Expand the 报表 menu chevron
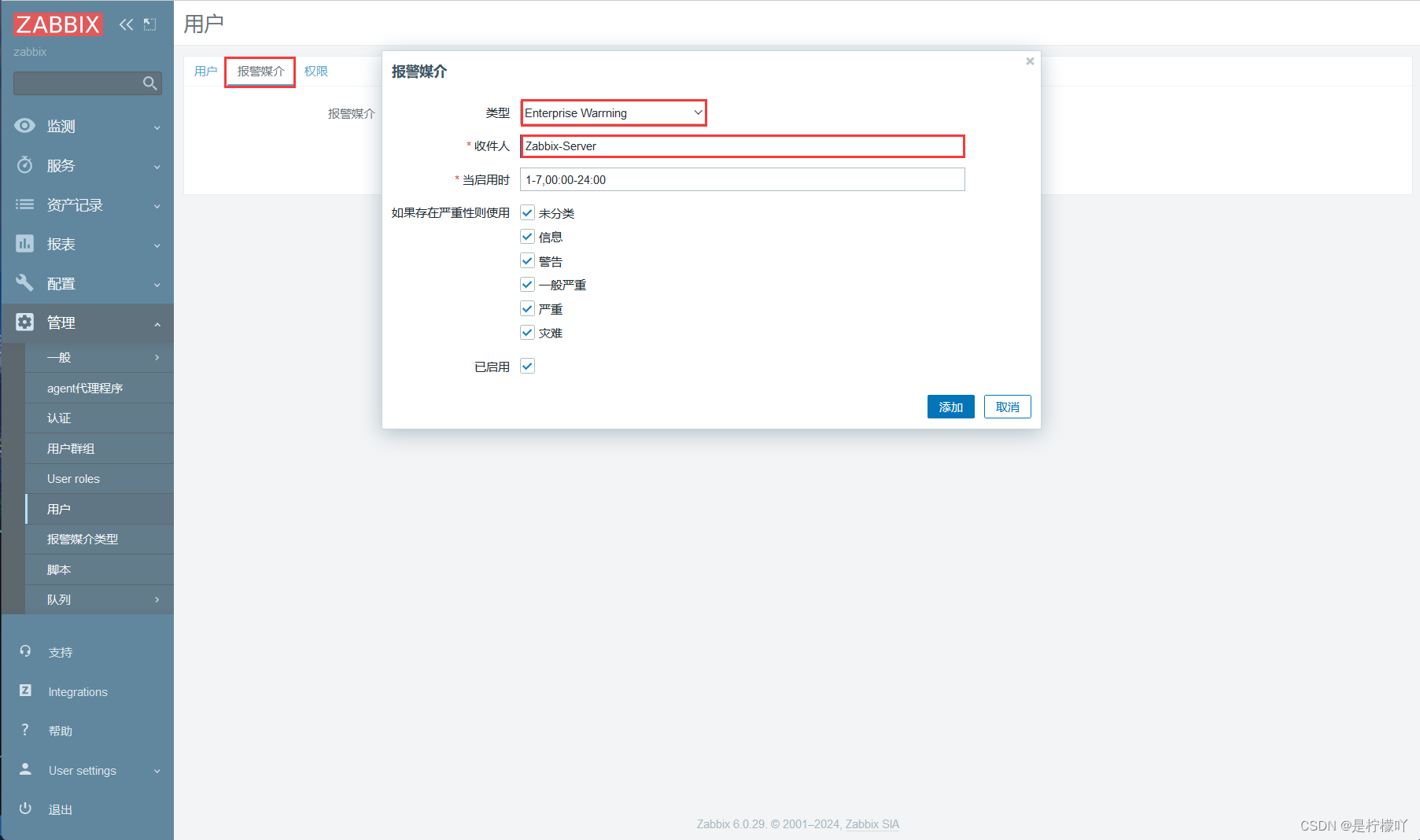The width and height of the screenshot is (1420, 840). pos(157,245)
